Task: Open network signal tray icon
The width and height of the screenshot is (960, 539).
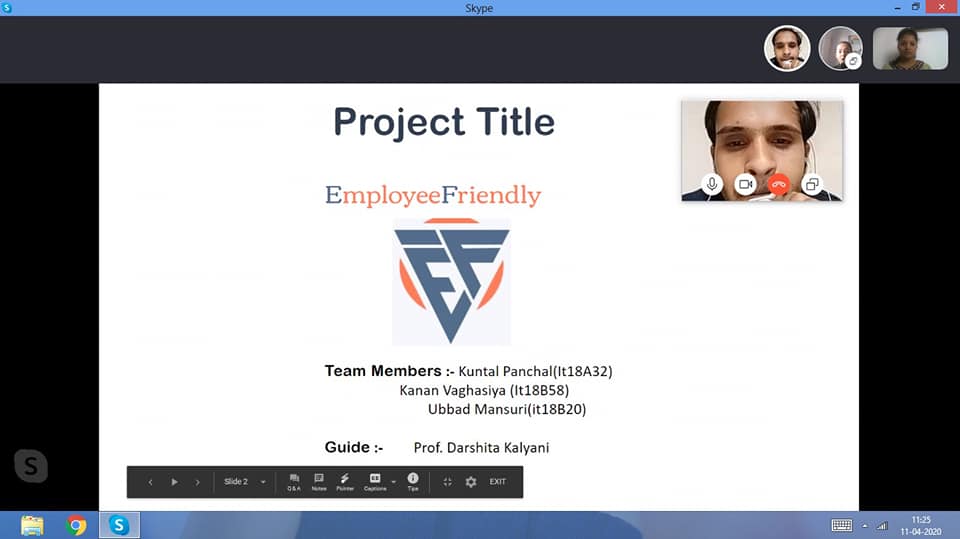Action: 882,526
